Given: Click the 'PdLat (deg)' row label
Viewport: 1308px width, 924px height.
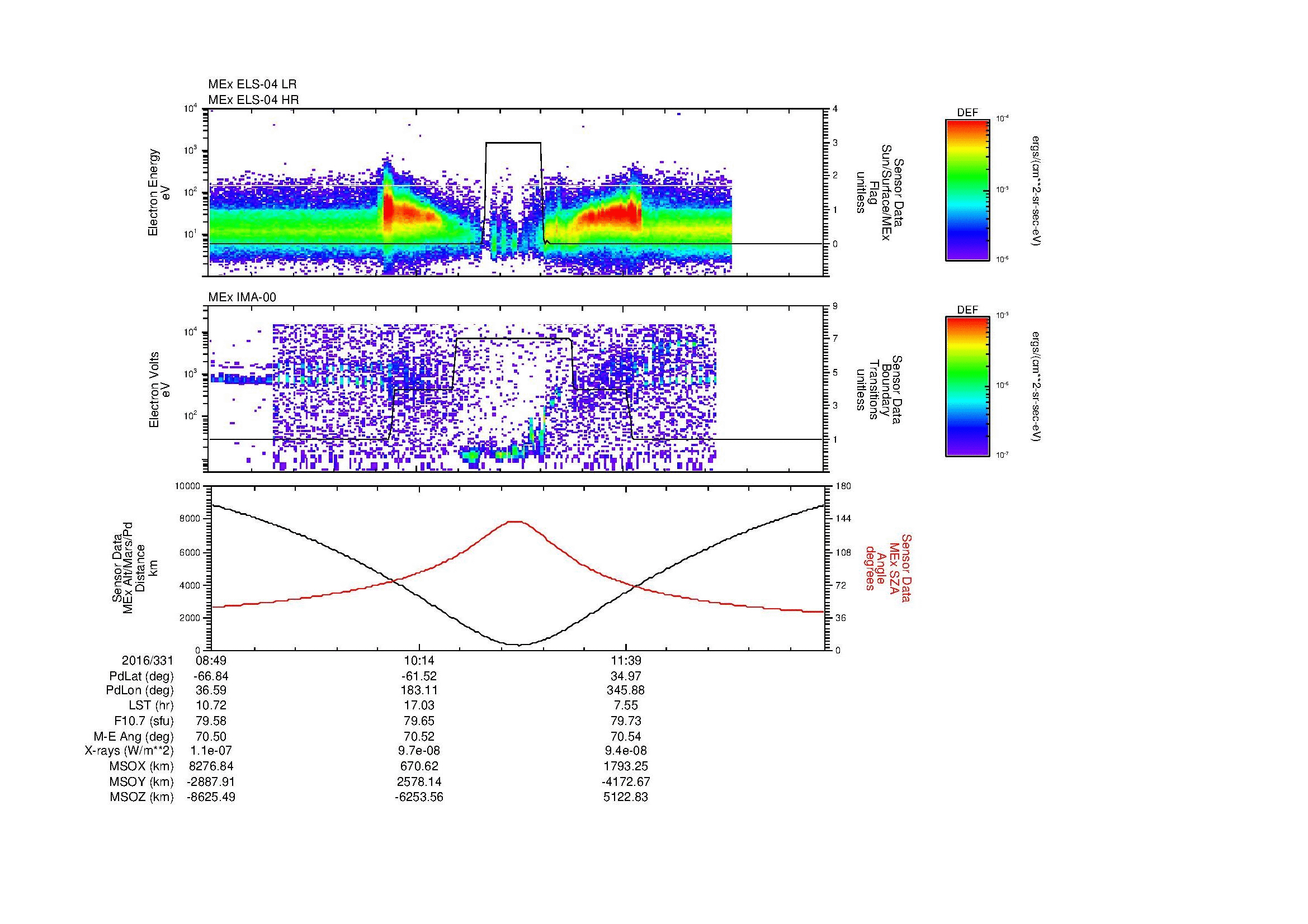Looking at the screenshot, I should [x=141, y=676].
